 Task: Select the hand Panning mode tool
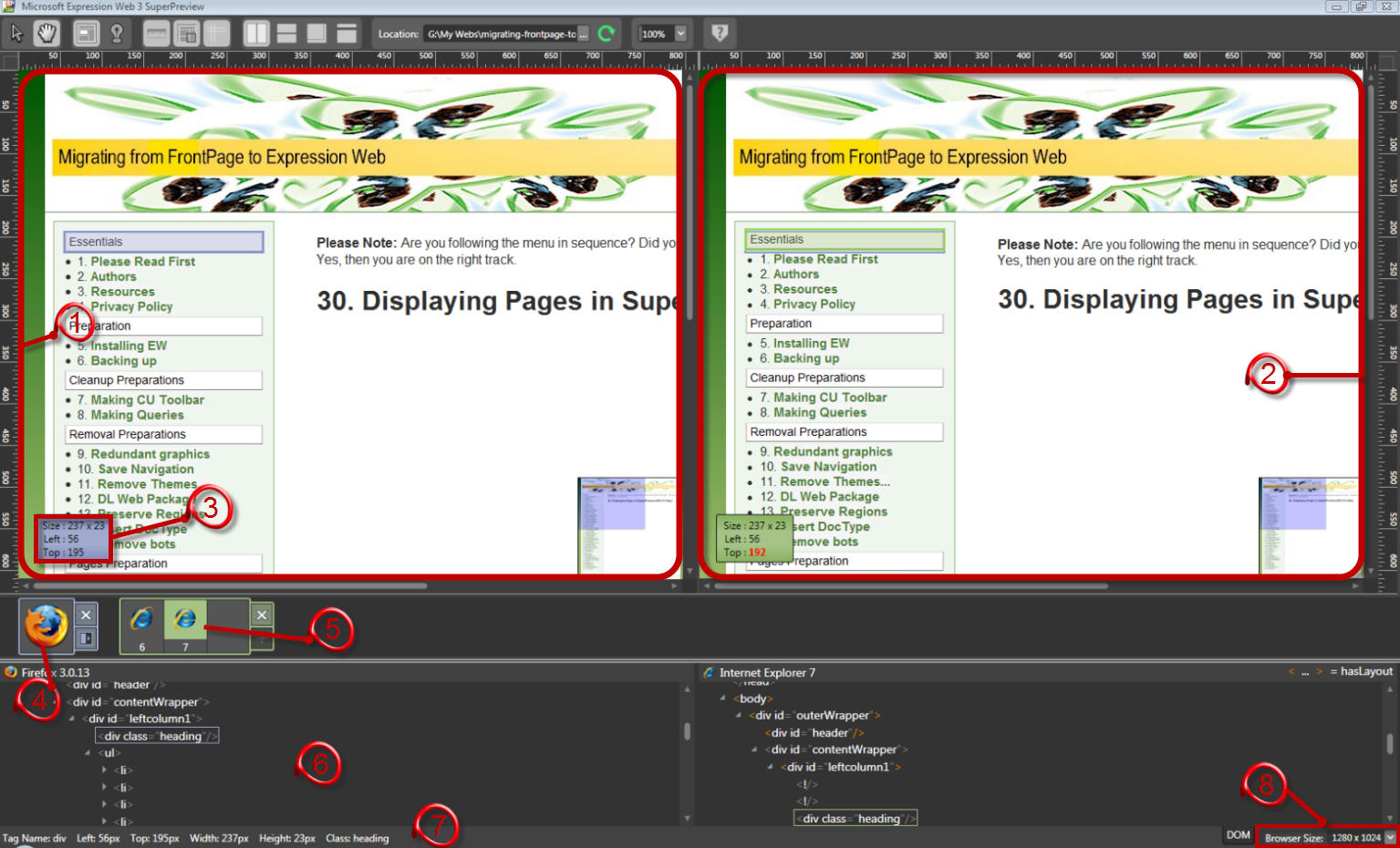point(46,34)
